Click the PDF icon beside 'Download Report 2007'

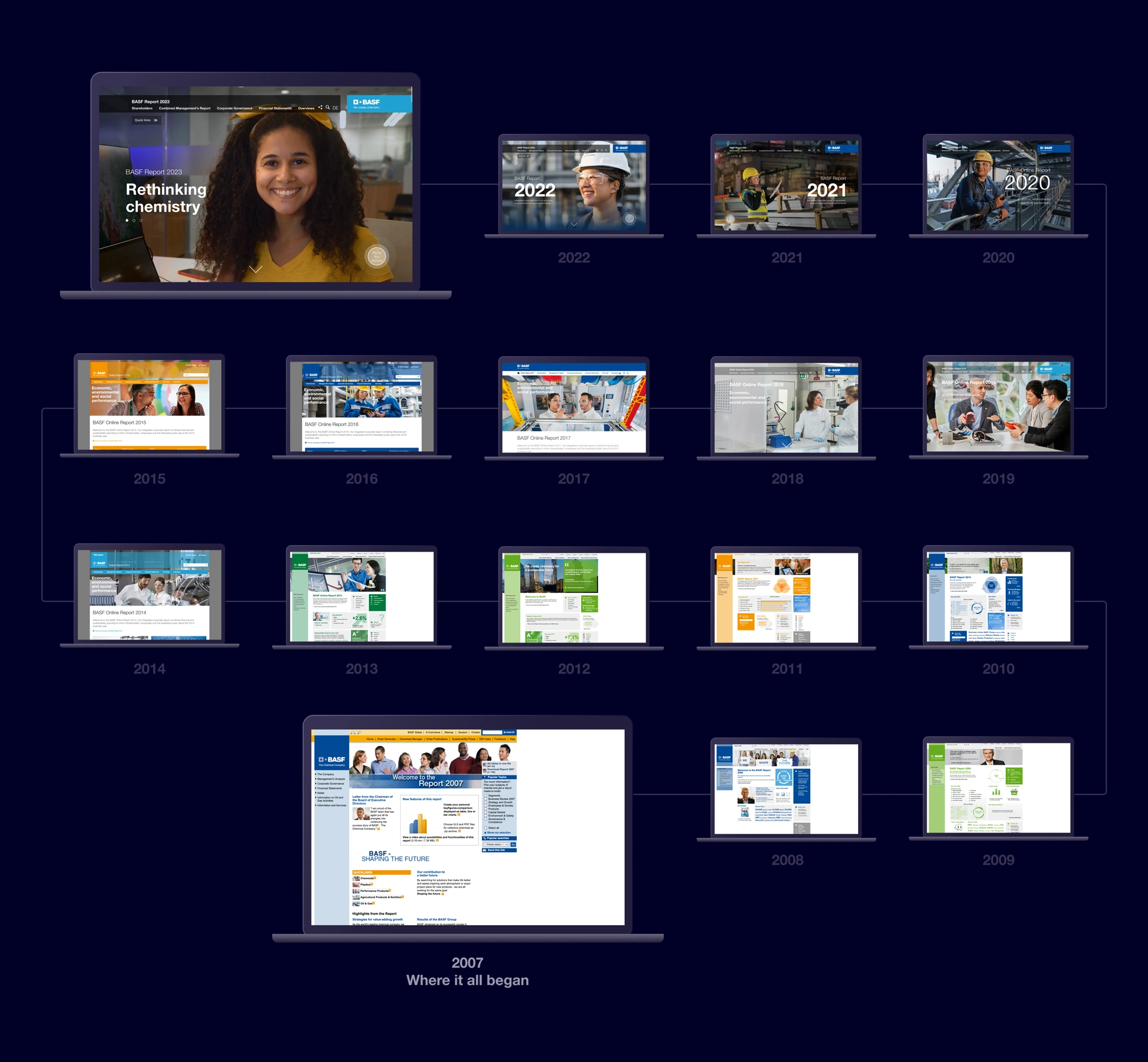tap(485, 771)
